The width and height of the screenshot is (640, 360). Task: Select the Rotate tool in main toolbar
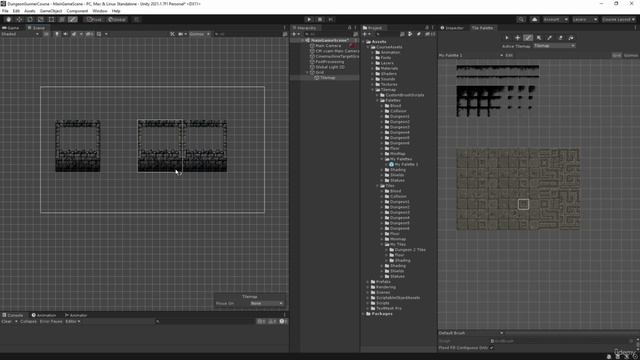(x=30, y=19)
